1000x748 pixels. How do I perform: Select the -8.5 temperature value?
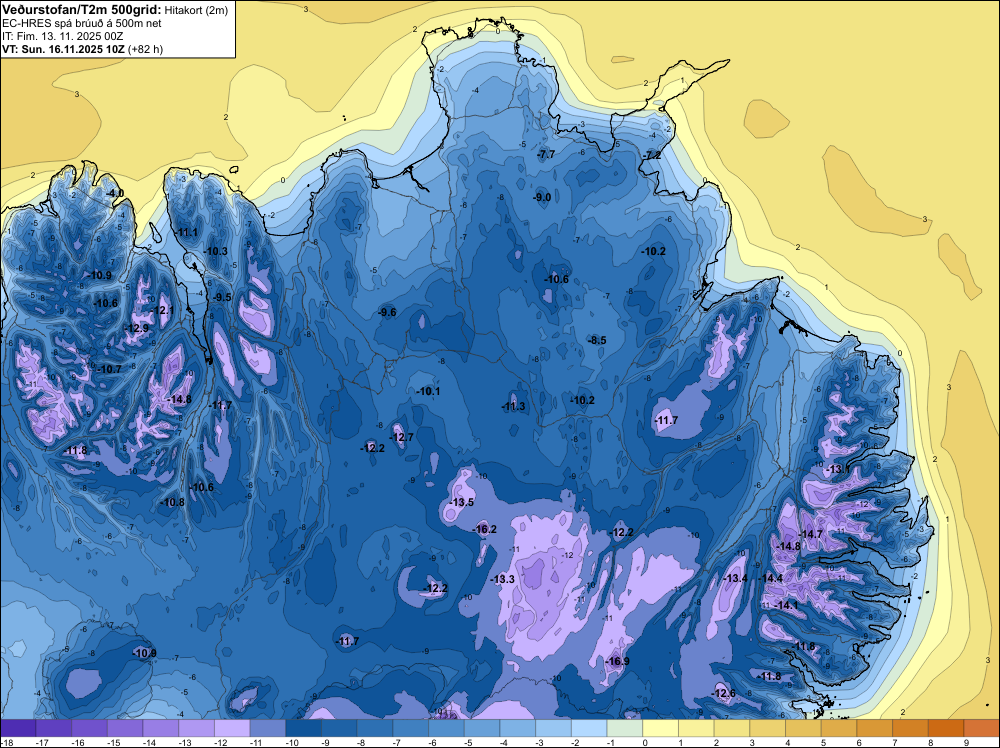coord(597,341)
